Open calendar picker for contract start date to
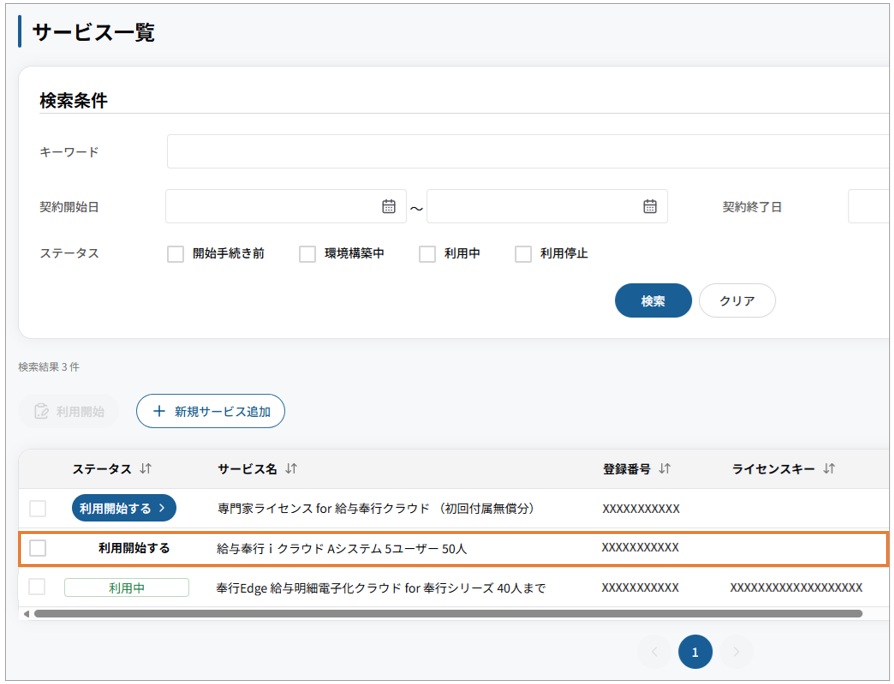The image size is (894, 684). pos(650,206)
